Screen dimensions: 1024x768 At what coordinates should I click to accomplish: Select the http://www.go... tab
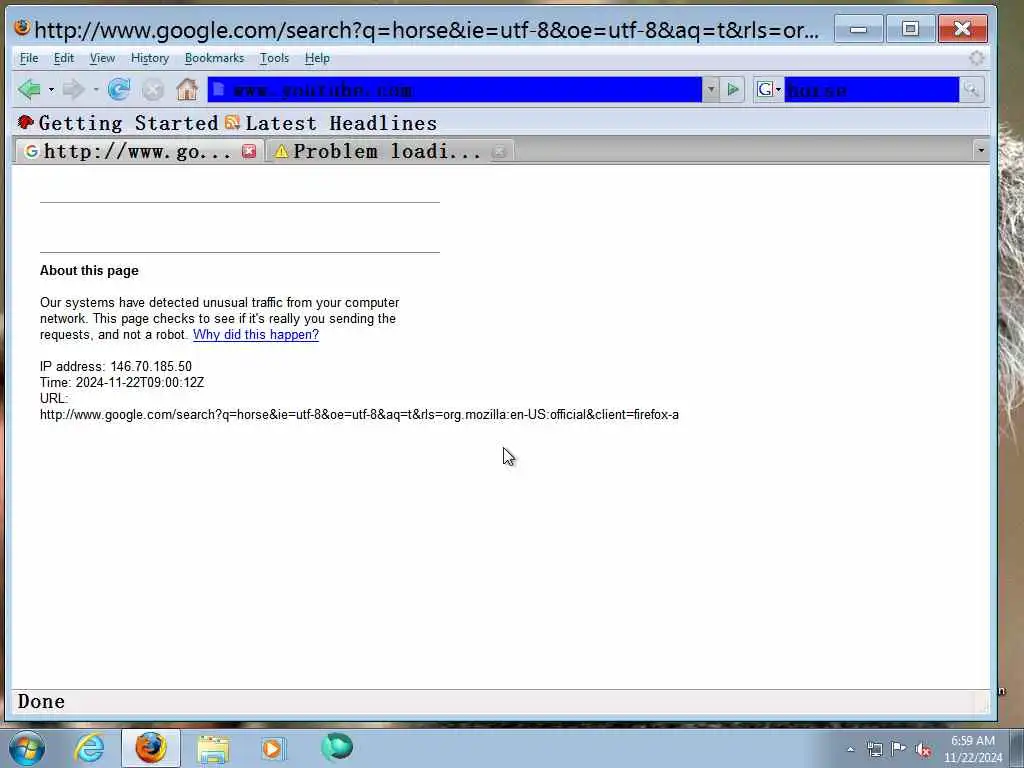(139, 152)
